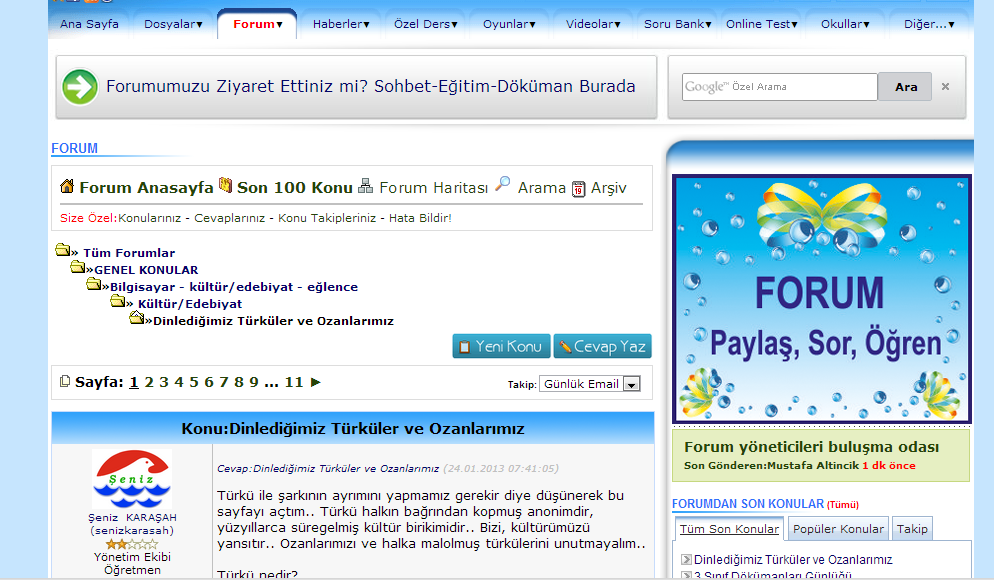The height and width of the screenshot is (580, 994).
Task: Close the Google search box with X
Action: tap(945, 87)
